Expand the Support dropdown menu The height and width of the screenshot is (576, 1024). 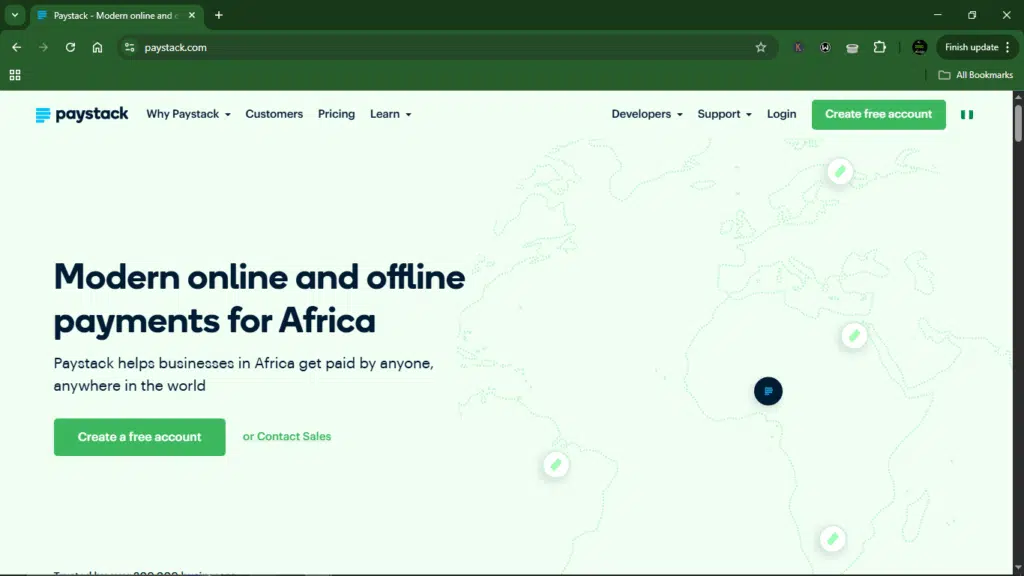[x=724, y=114]
